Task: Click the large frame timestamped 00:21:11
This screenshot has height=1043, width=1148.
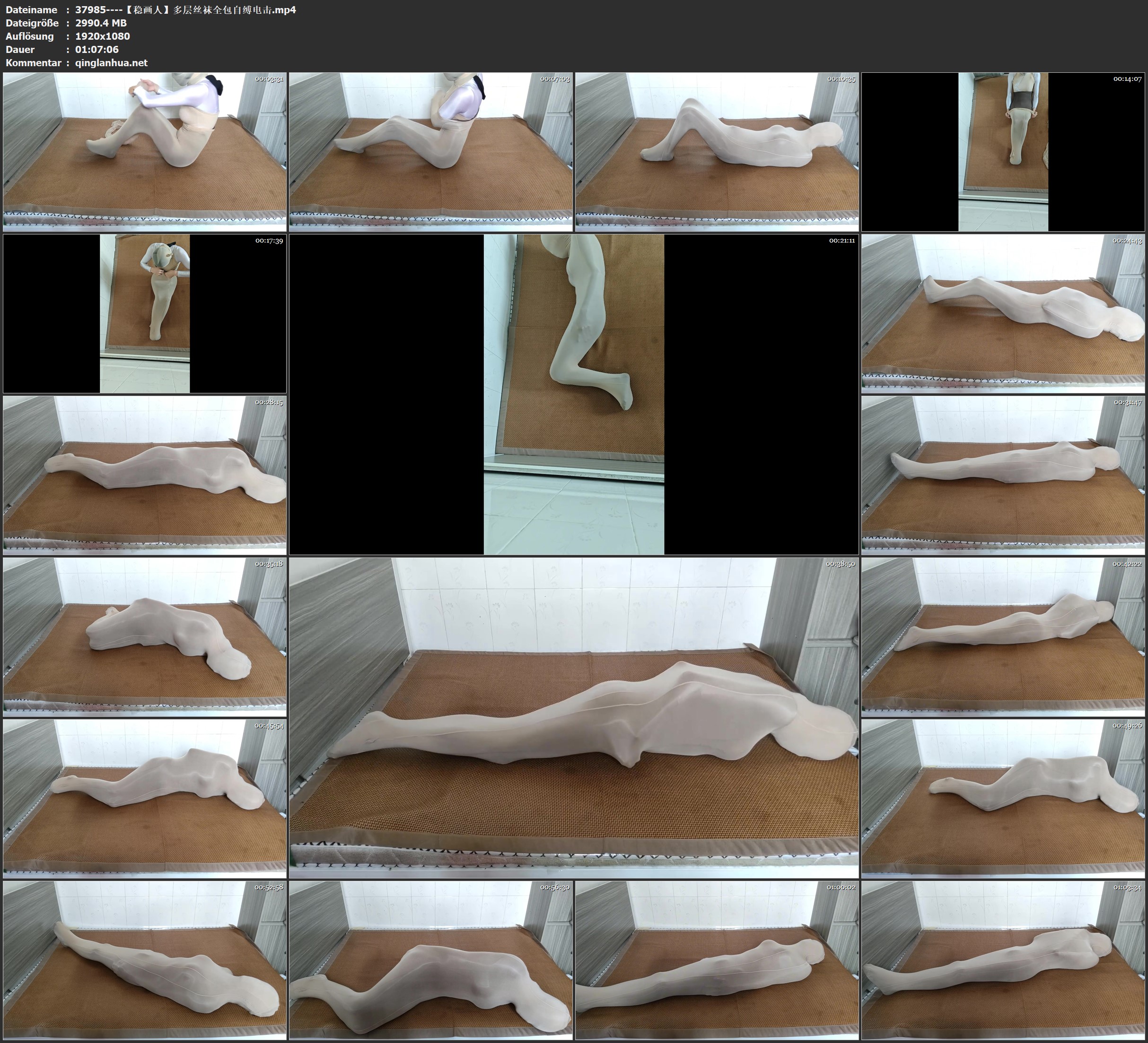Action: pyautogui.click(x=573, y=394)
